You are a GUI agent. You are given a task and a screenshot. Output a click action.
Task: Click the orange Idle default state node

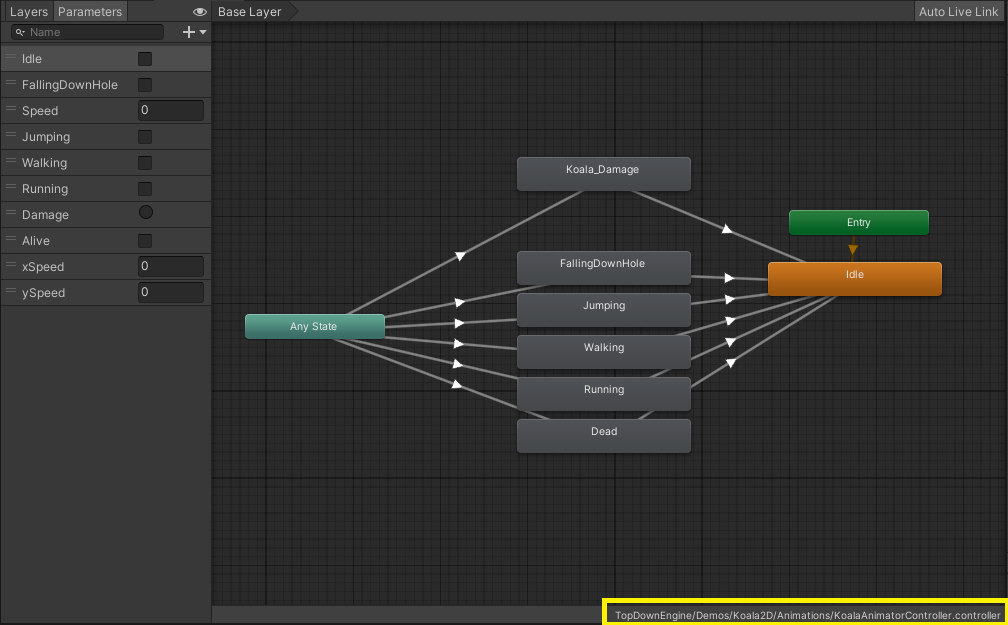coord(854,279)
